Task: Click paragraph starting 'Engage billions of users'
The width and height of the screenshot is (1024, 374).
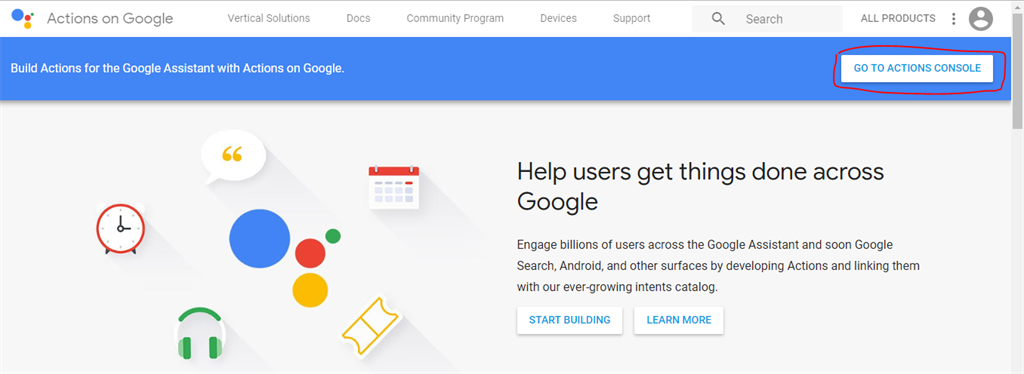Action: pos(718,266)
